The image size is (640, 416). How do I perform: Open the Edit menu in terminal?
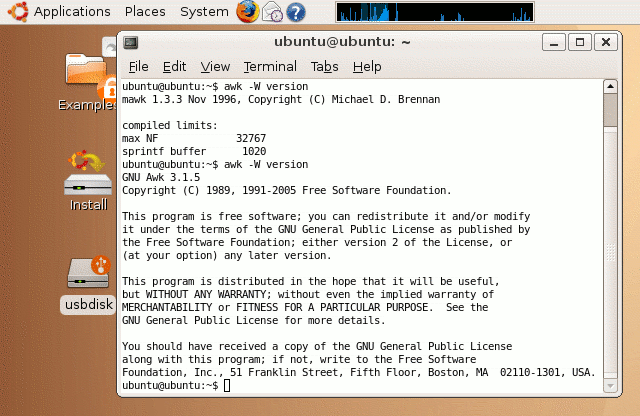pyautogui.click(x=174, y=67)
